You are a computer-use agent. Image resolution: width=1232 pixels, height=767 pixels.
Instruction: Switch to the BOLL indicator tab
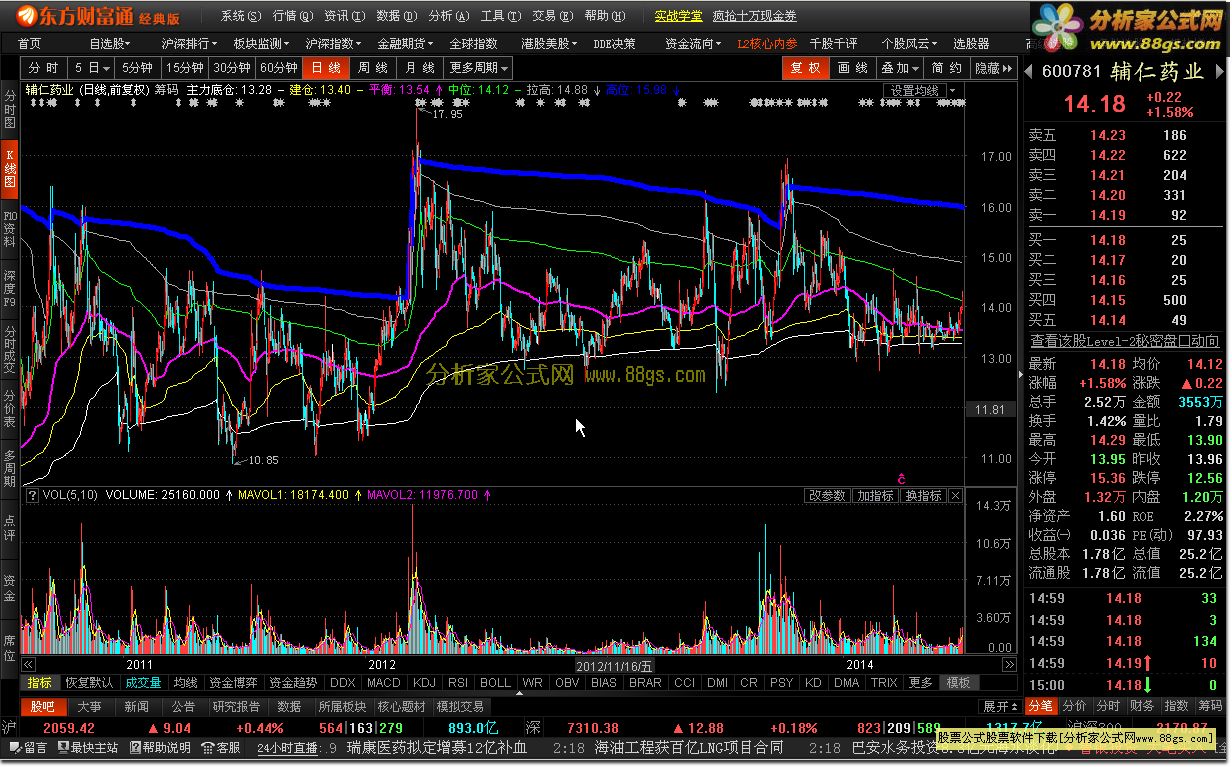pyautogui.click(x=495, y=683)
